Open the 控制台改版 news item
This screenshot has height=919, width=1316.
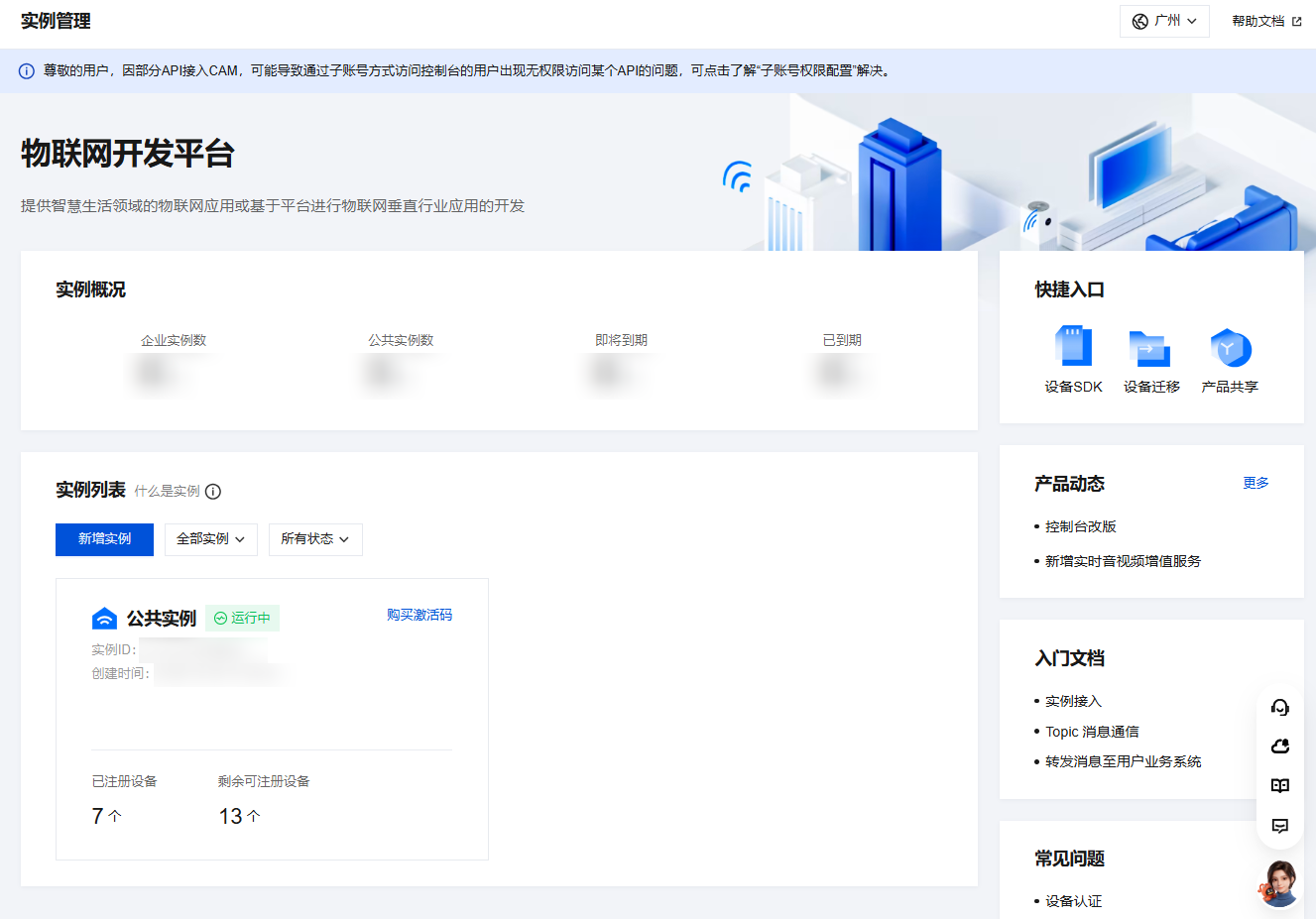[1080, 526]
